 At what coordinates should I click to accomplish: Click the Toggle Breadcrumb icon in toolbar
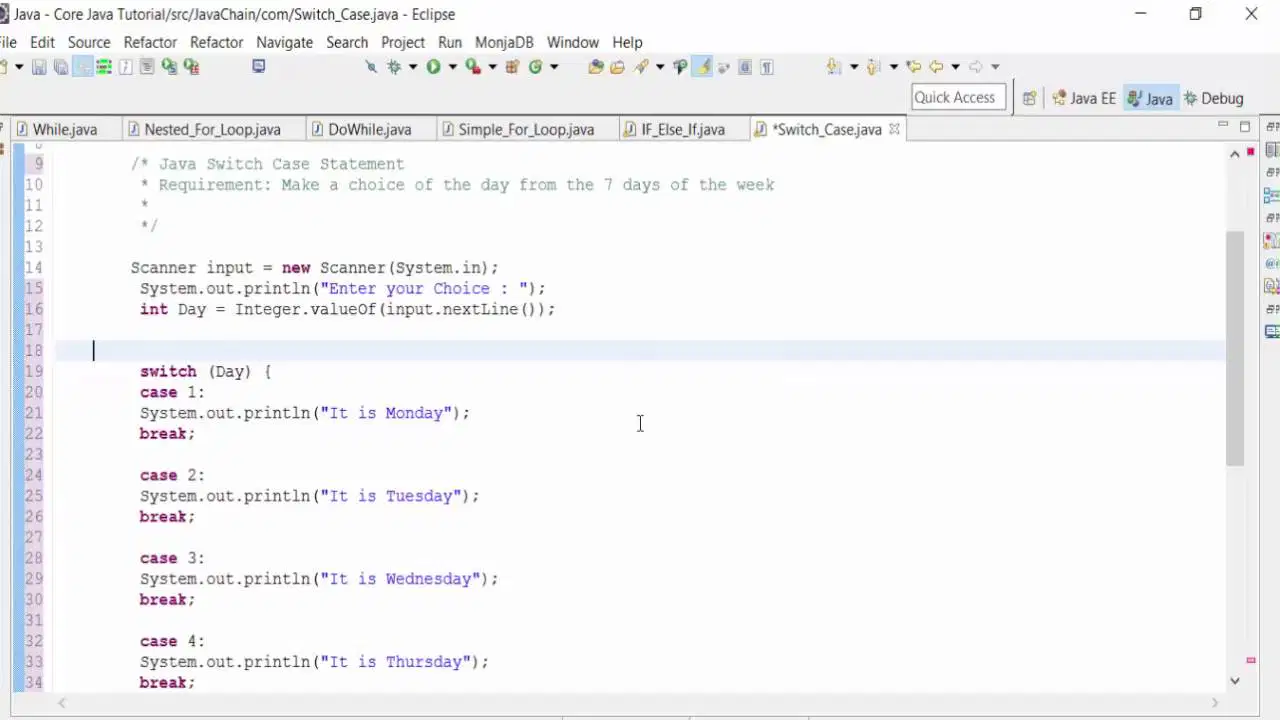83,67
